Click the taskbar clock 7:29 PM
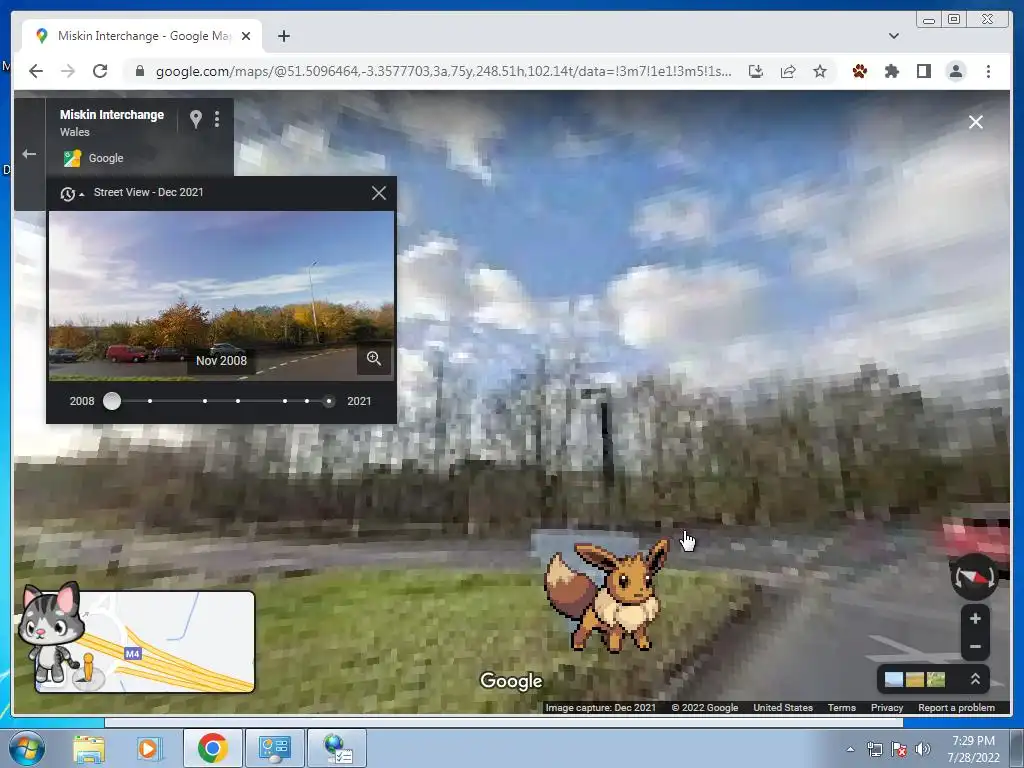 (x=973, y=741)
